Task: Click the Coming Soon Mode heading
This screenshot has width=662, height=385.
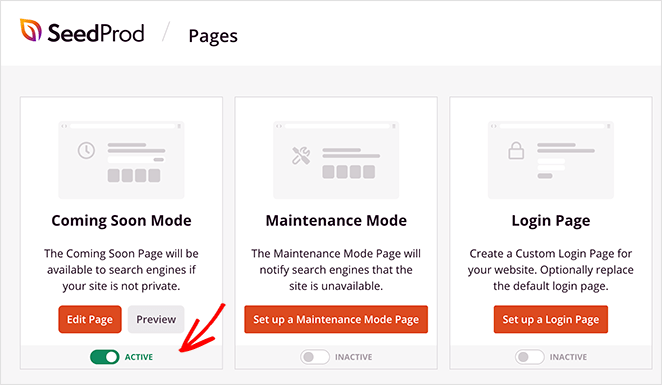Action: [122, 221]
